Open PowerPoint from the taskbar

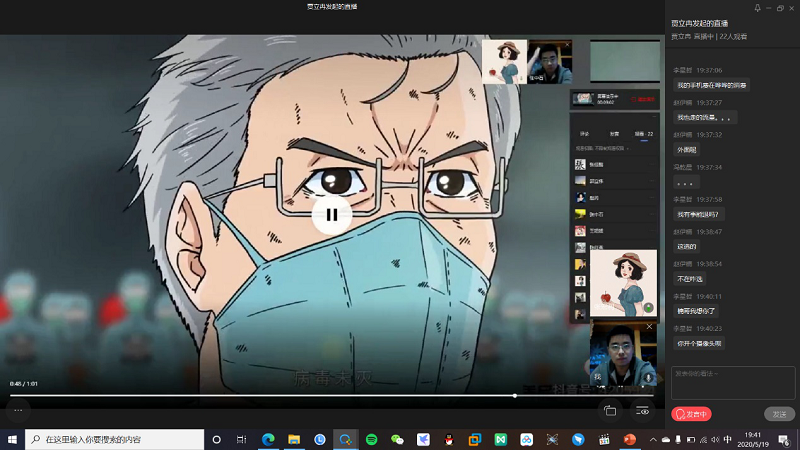coord(631,439)
